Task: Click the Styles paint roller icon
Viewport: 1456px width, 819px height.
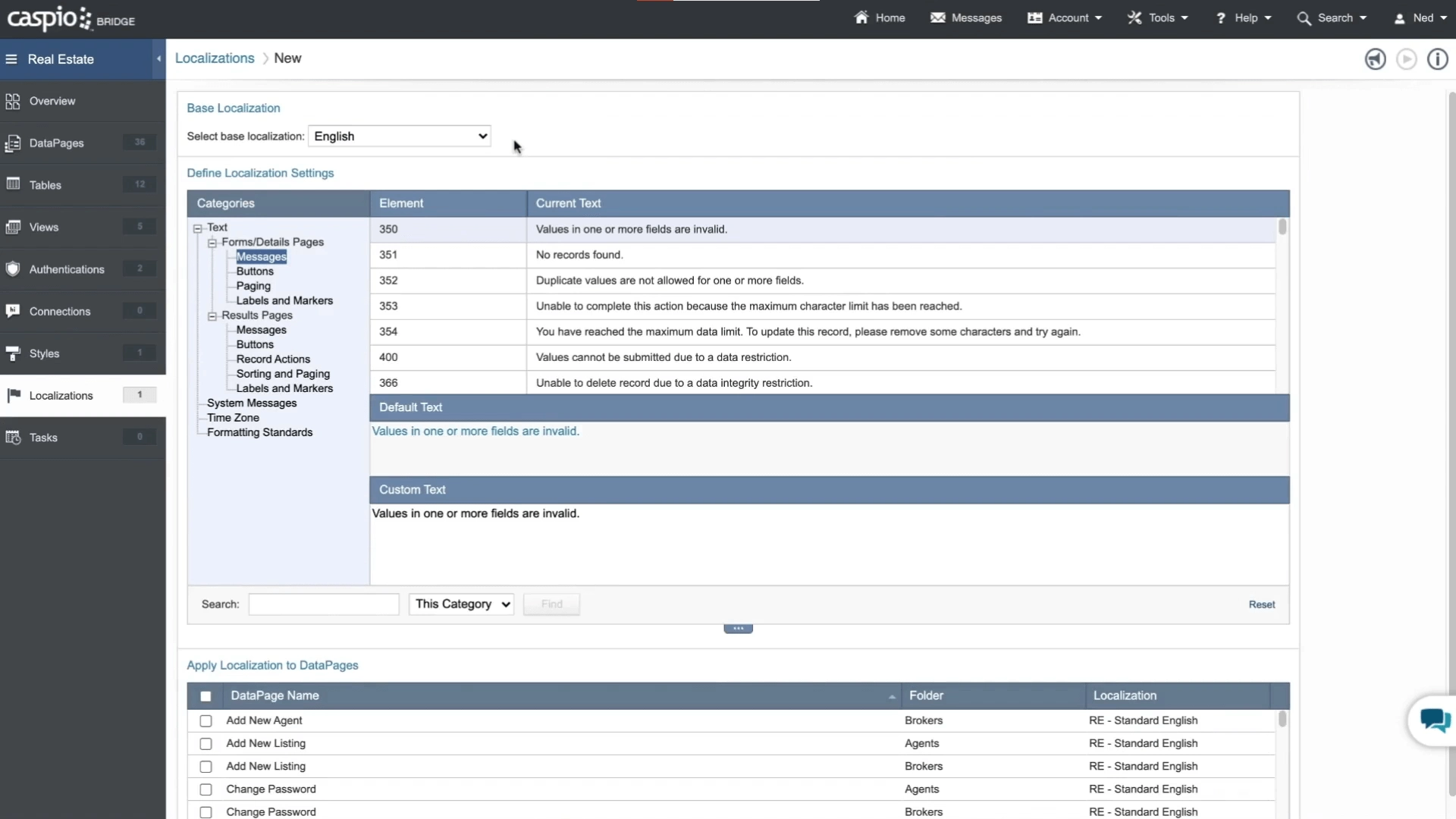Action: (x=13, y=353)
